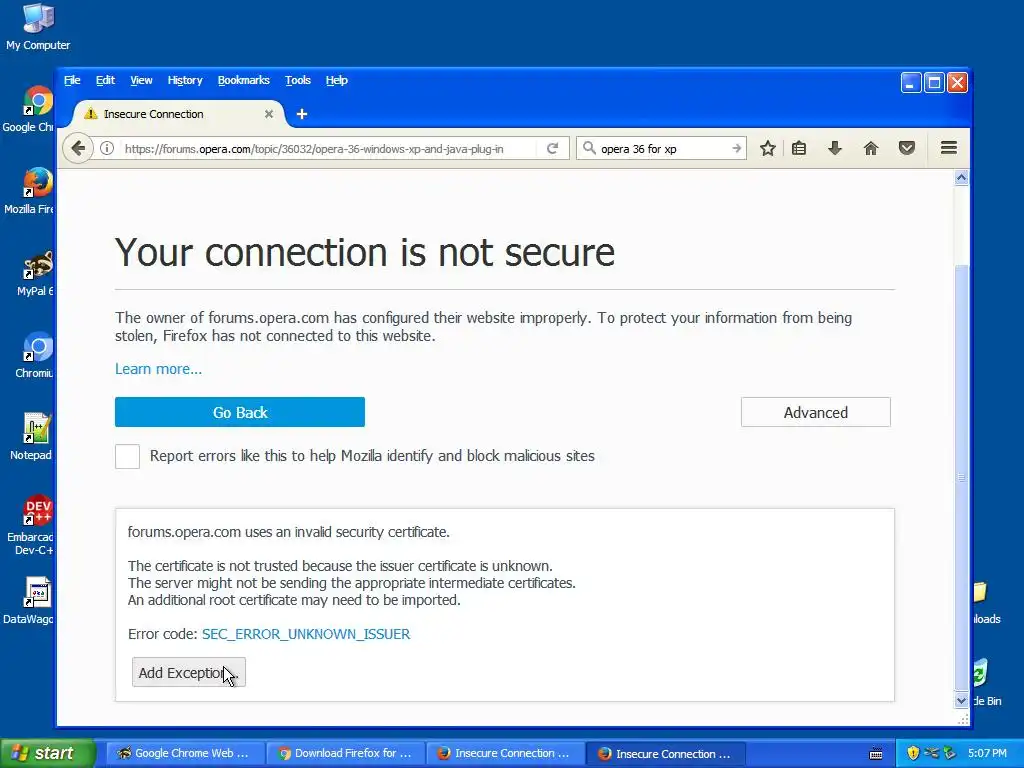The height and width of the screenshot is (768, 1024).
Task: Open the Edit menu
Action: click(105, 80)
